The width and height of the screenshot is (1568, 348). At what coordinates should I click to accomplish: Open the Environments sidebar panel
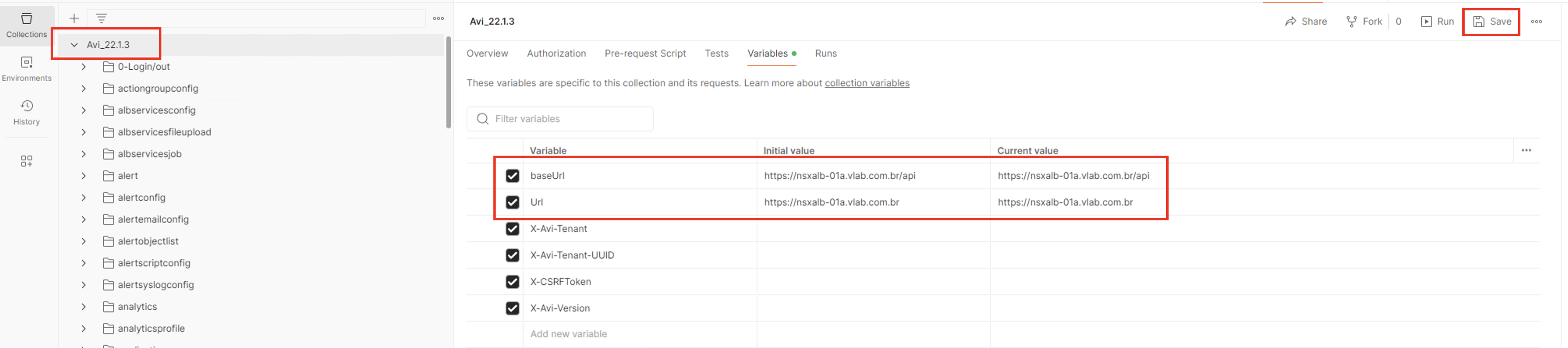[26, 68]
